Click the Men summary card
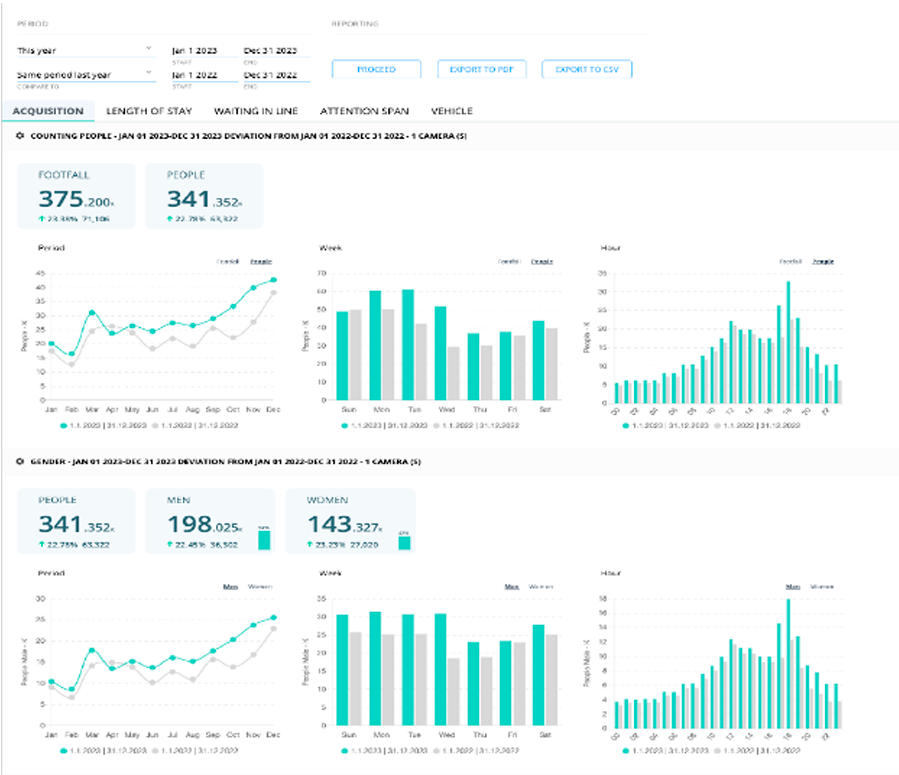The width and height of the screenshot is (899, 775). pyautogui.click(x=210, y=521)
